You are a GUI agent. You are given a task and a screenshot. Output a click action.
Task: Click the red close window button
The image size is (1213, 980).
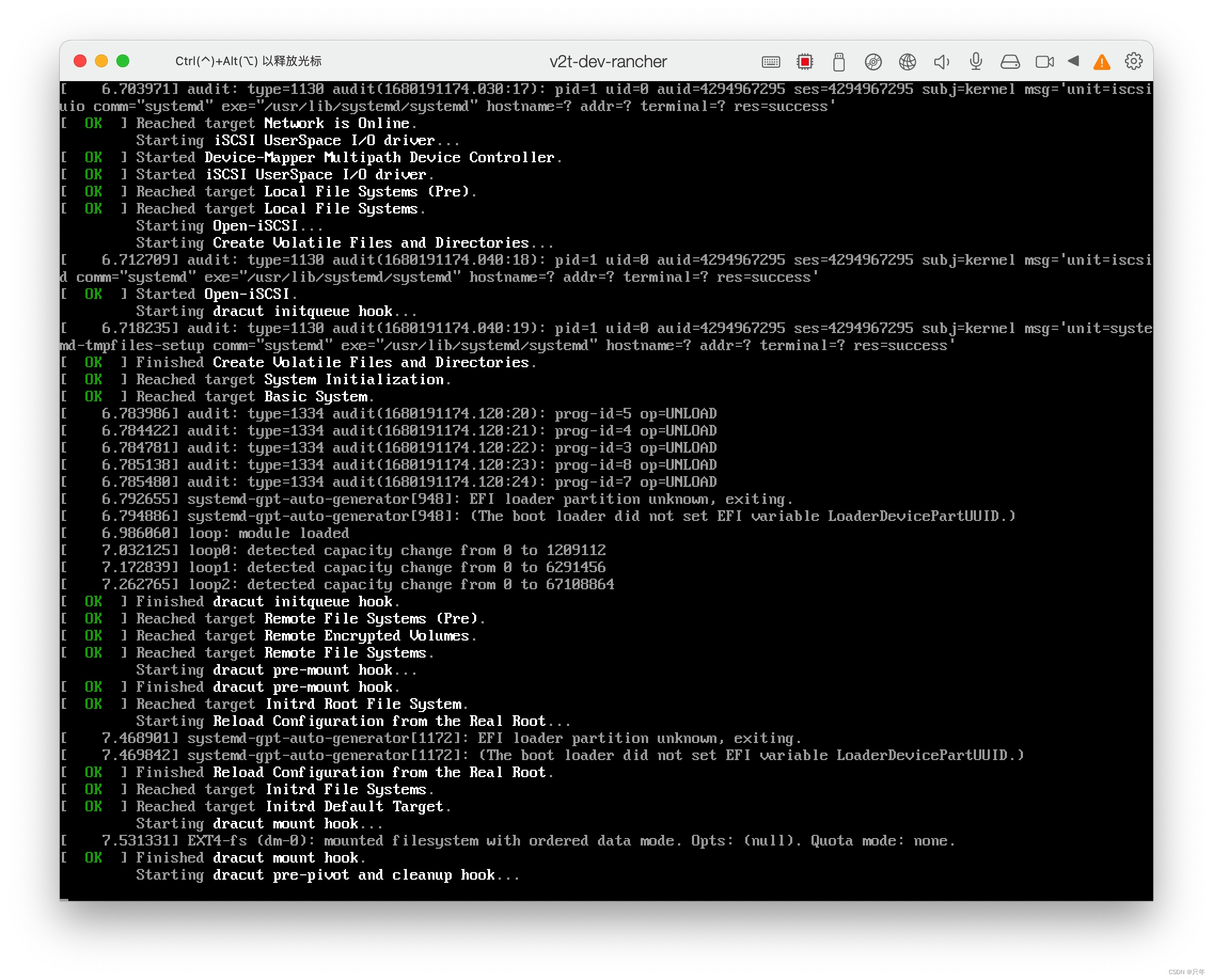pyautogui.click(x=80, y=61)
